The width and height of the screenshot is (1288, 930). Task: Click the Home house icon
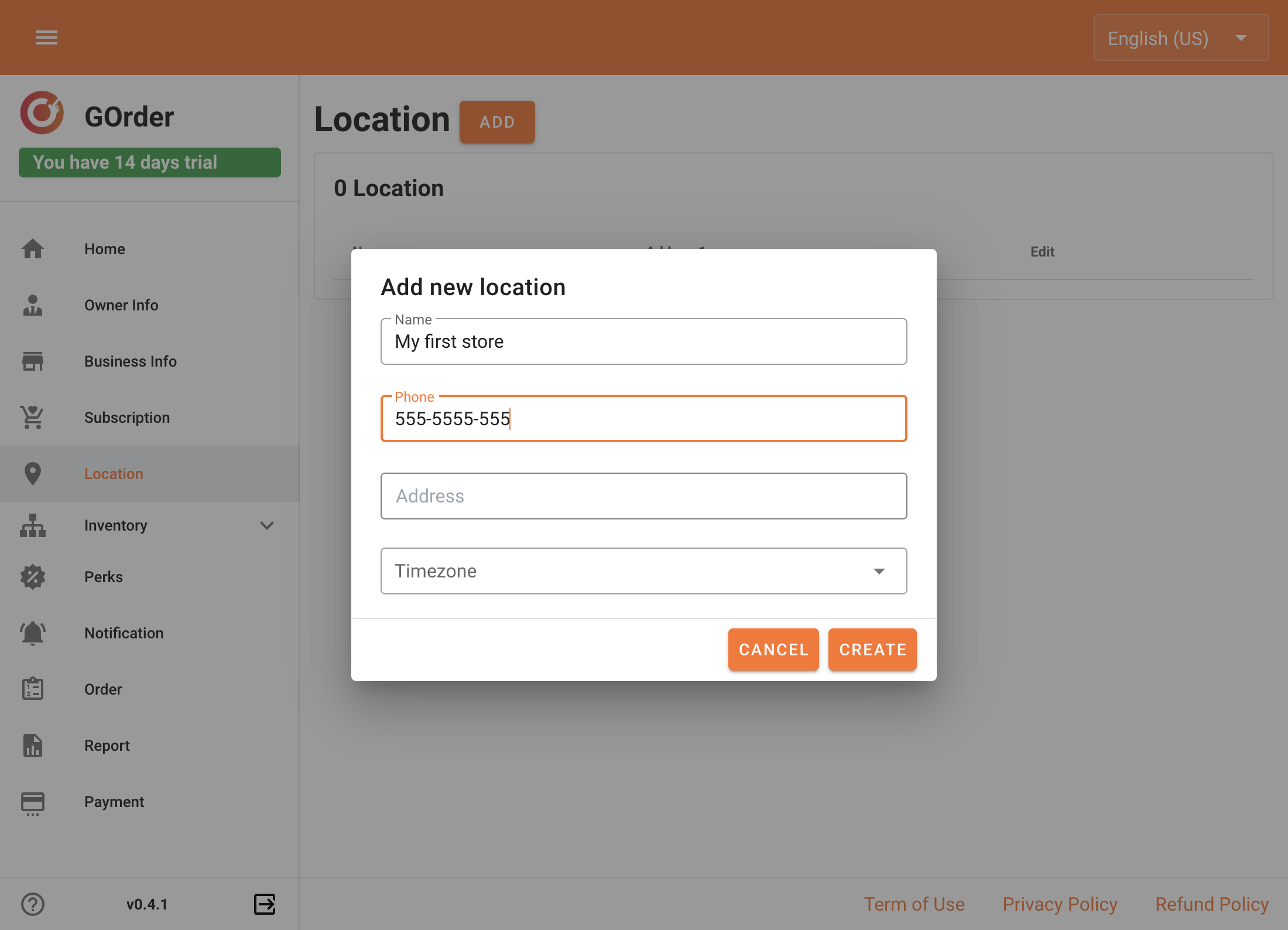click(x=33, y=249)
